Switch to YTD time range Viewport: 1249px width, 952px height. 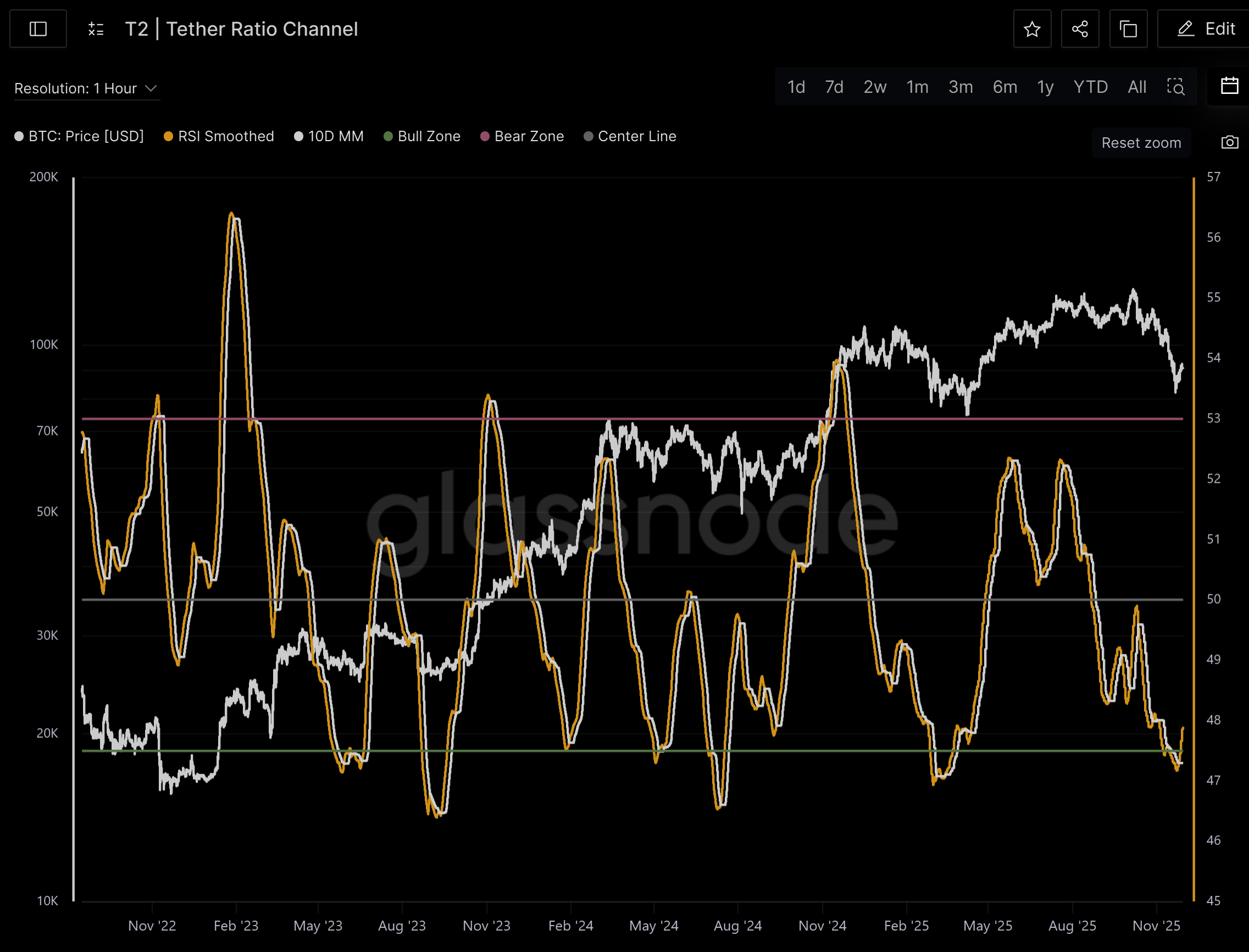1090,87
